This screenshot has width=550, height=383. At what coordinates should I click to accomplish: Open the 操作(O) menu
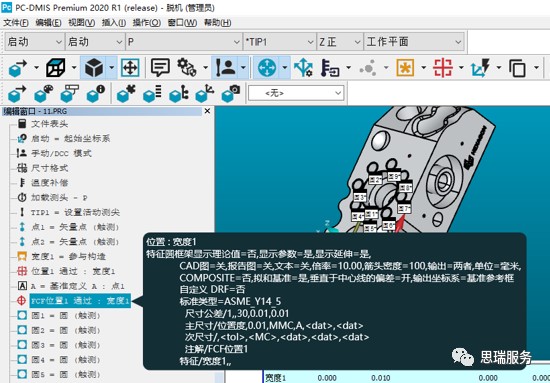[x=147, y=22]
